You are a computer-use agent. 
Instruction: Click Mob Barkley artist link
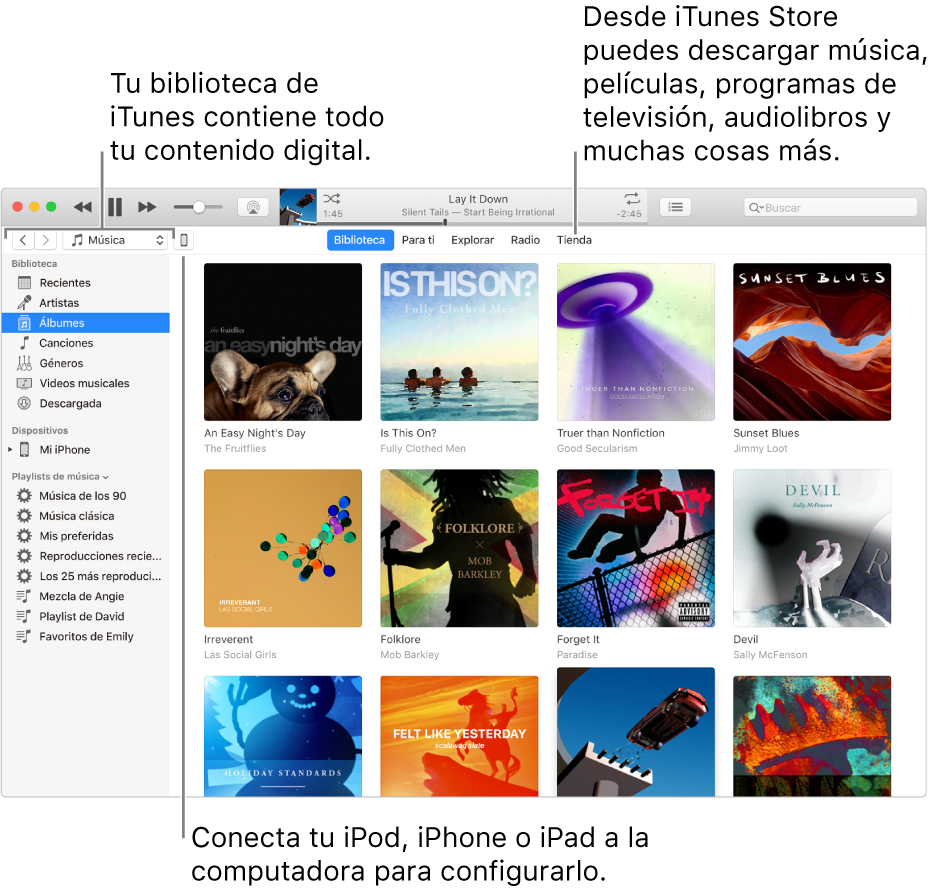coord(410,655)
